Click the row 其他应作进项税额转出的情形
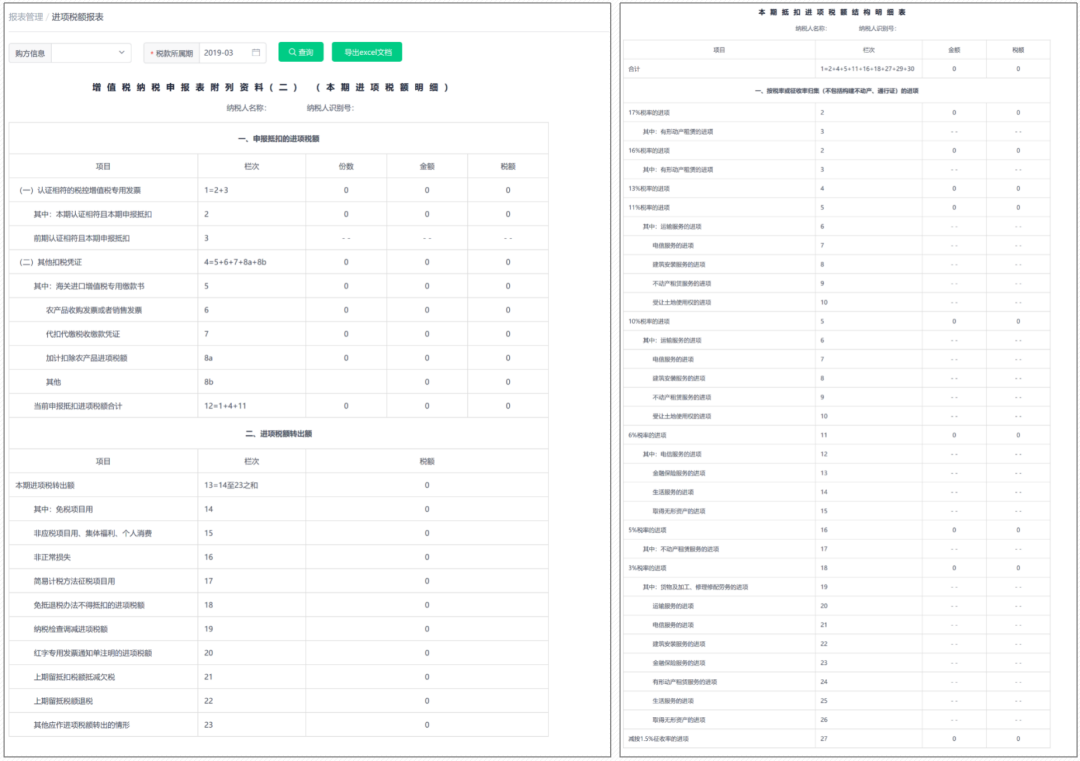 (x=278, y=724)
